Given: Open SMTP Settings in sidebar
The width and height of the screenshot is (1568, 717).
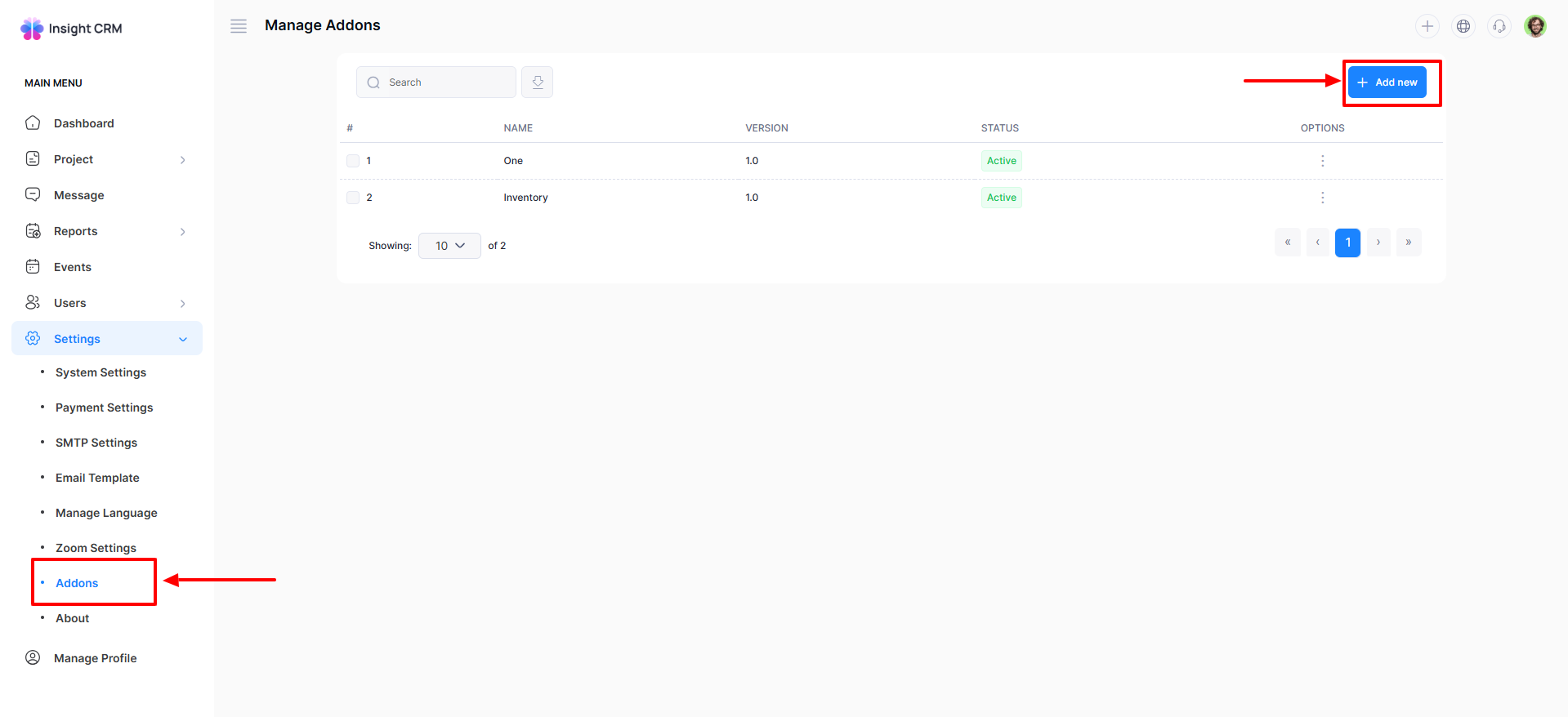Looking at the screenshot, I should [x=96, y=443].
